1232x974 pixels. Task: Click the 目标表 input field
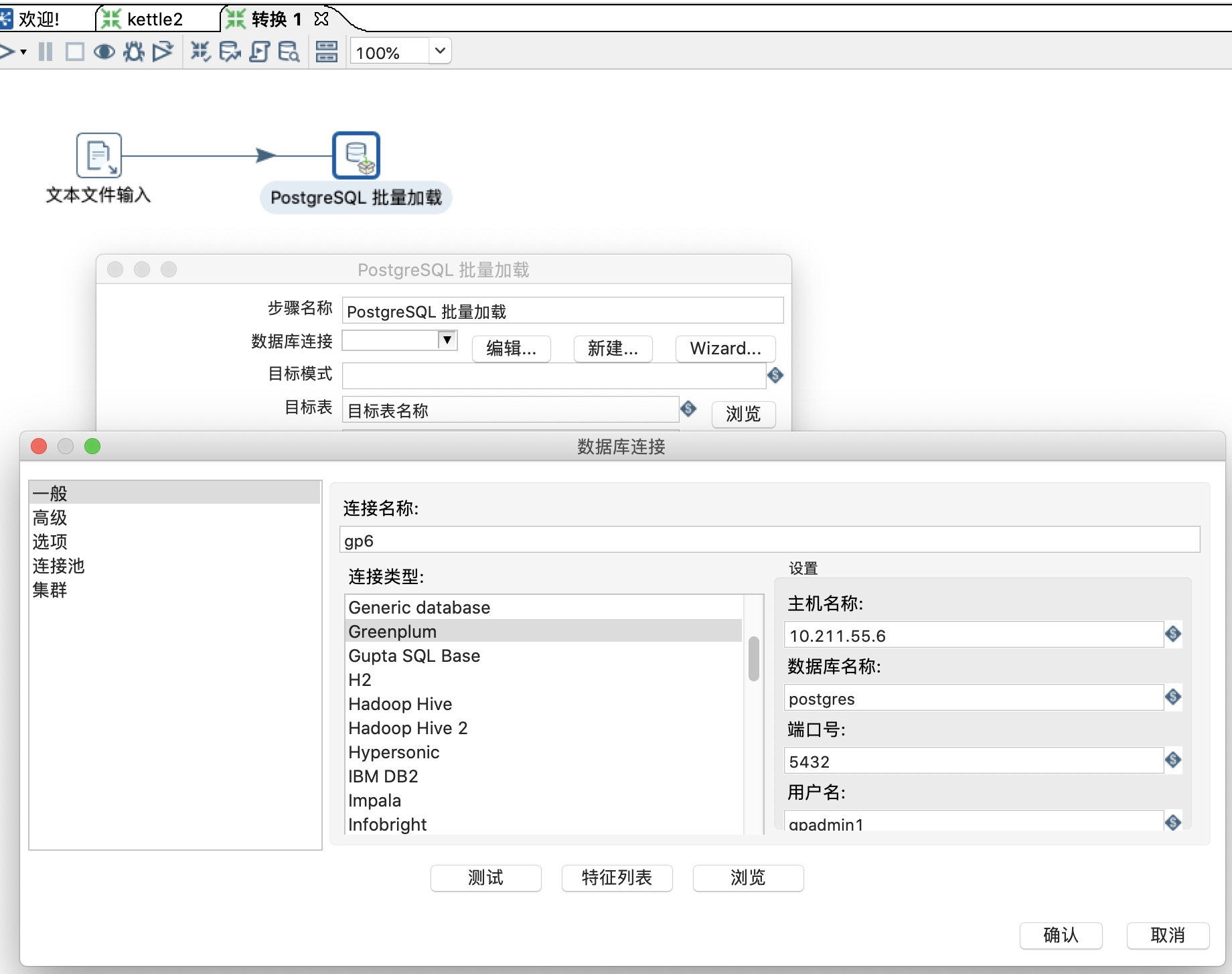point(510,409)
